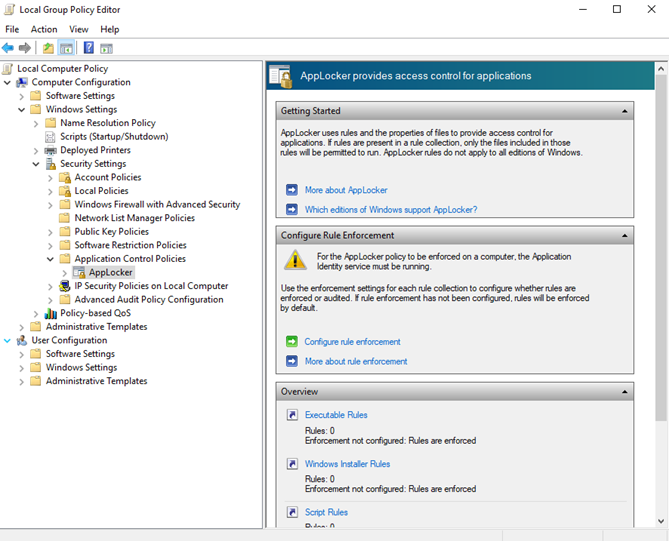This screenshot has width=669, height=541.
Task: Open Which editions of Windows support AppLocker link
Action: [391, 210]
